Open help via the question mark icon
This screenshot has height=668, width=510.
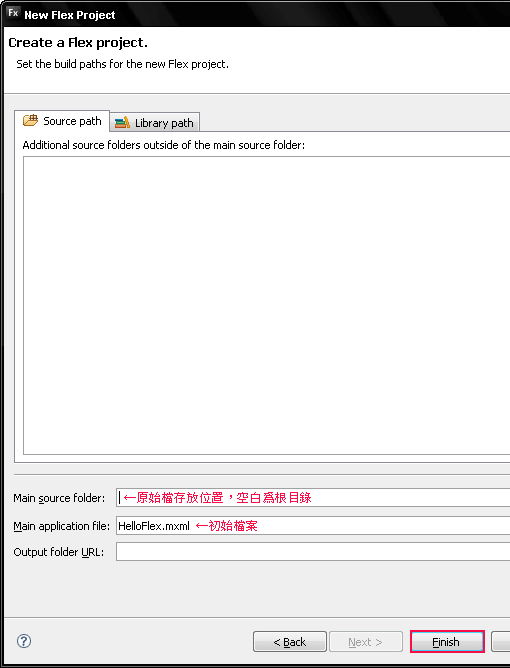(x=24, y=641)
